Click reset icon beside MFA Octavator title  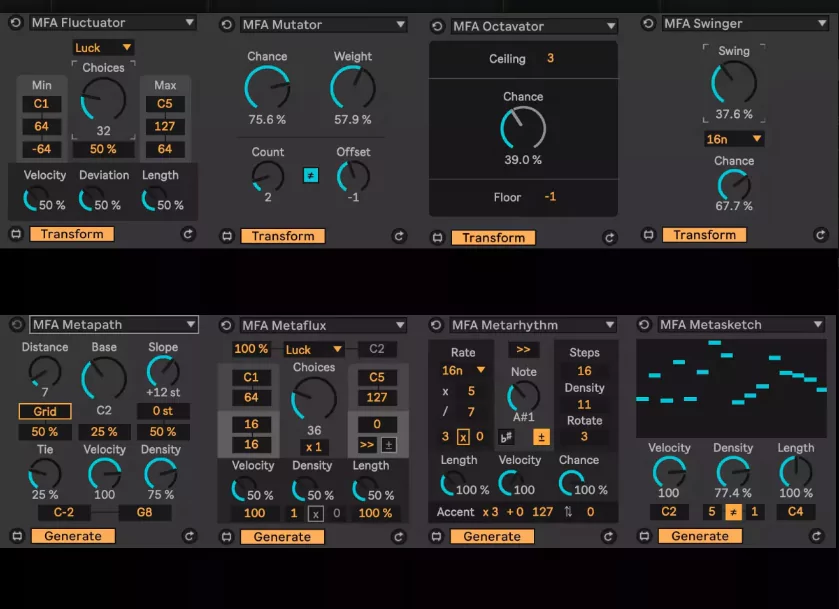pos(437,26)
